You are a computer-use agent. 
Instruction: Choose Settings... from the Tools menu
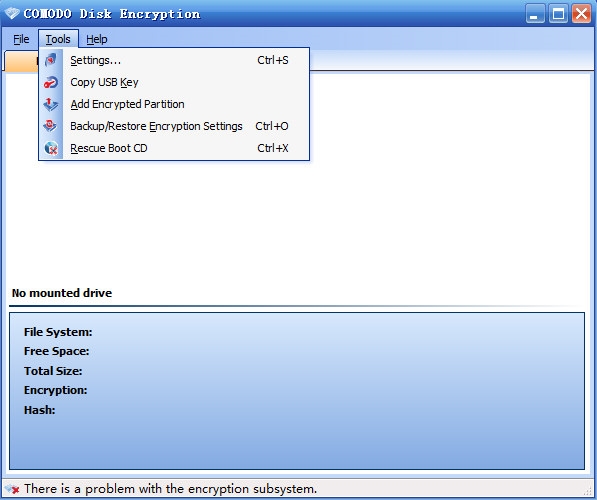[174, 60]
